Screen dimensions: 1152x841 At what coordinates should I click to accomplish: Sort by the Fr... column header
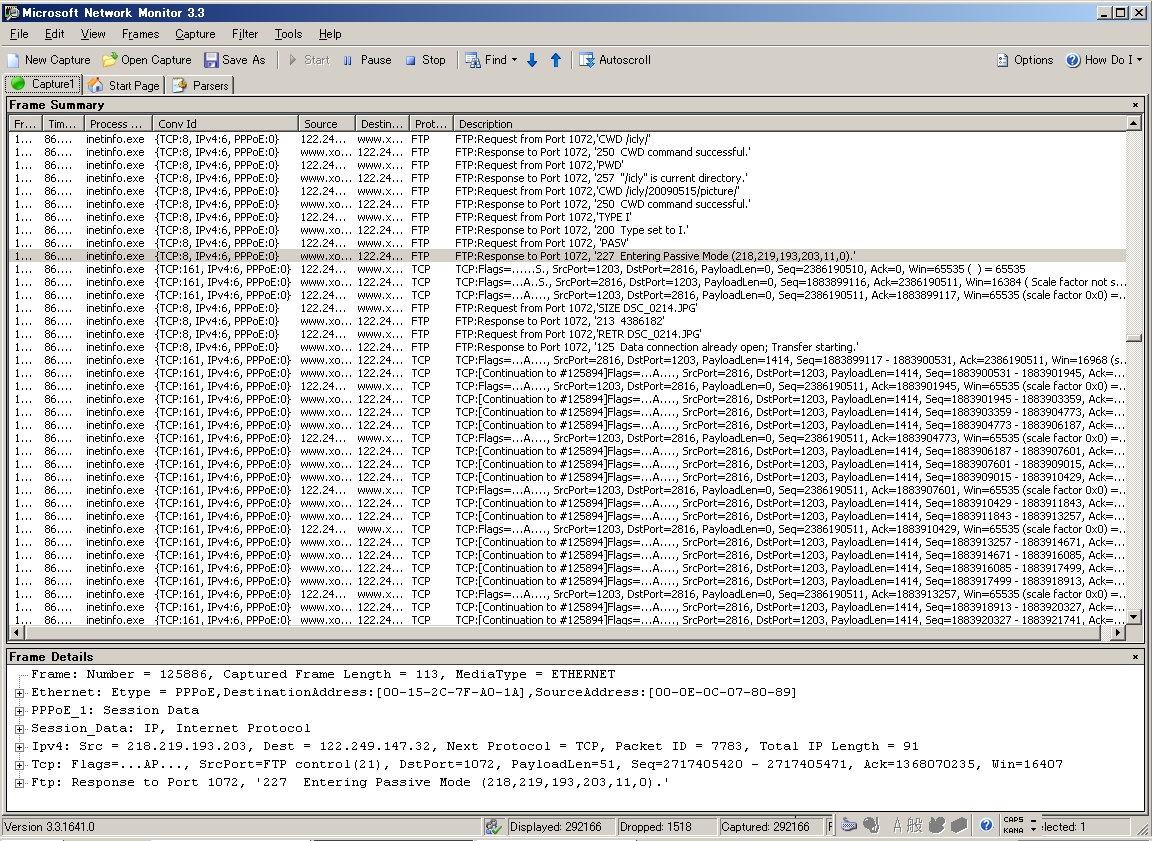25,123
